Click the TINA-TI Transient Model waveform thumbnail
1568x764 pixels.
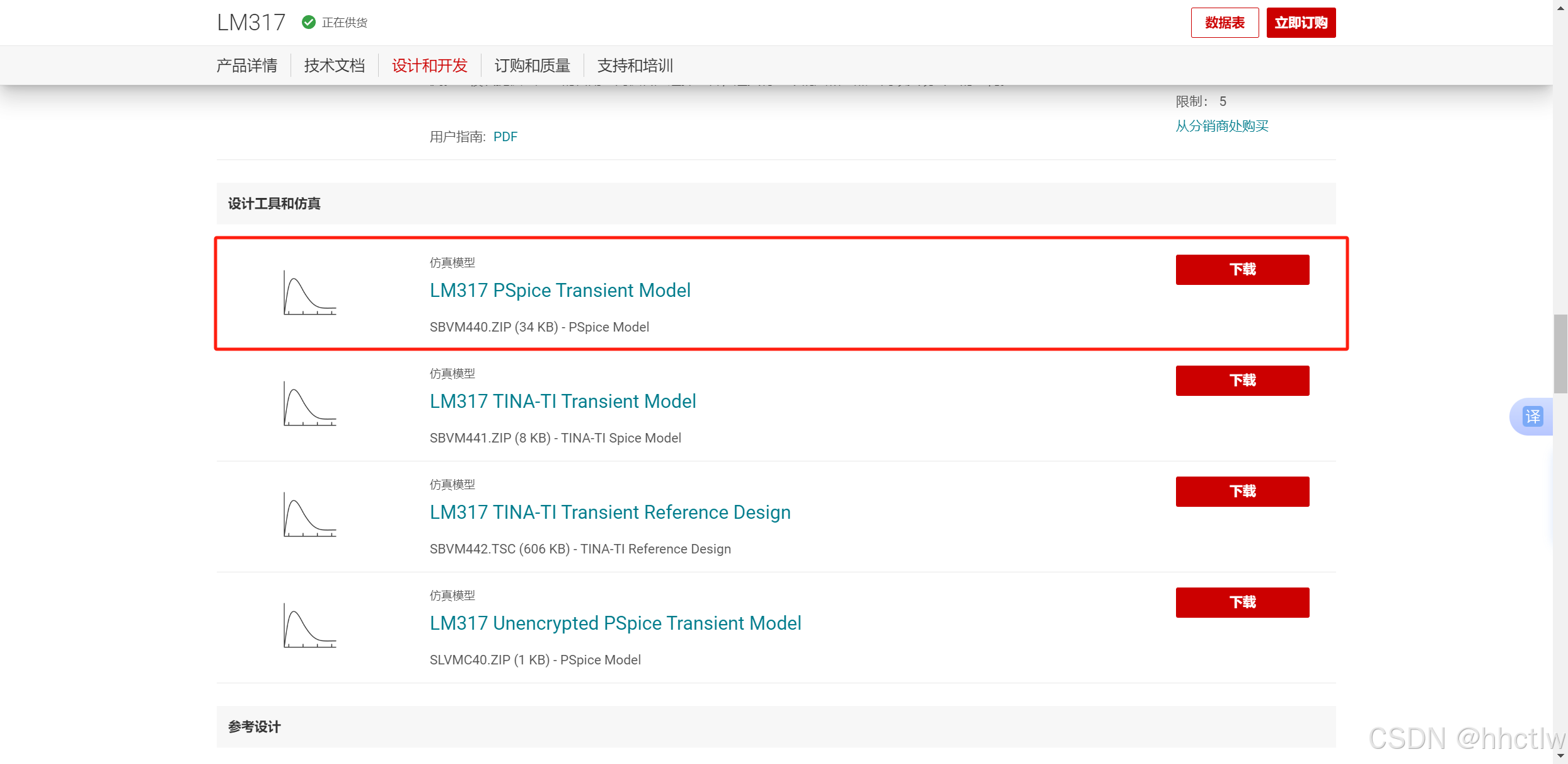pos(309,403)
